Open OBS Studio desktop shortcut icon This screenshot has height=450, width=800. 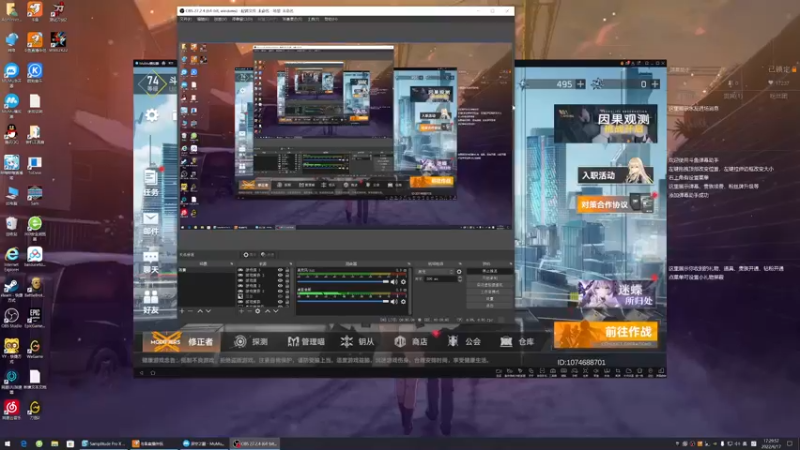11,318
